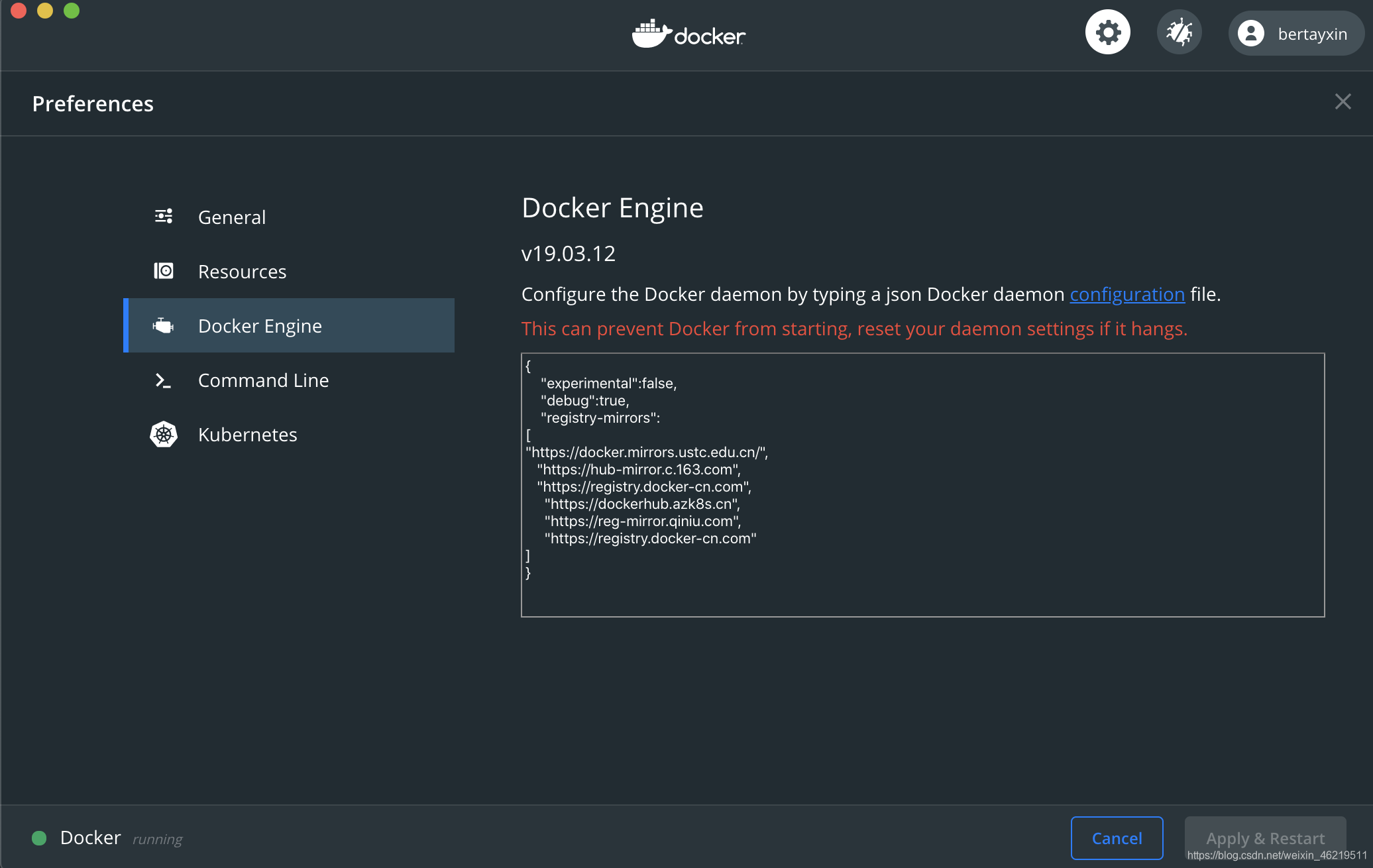1373x868 pixels.
Task: Click the Command Line sidebar icon
Action: pos(162,380)
